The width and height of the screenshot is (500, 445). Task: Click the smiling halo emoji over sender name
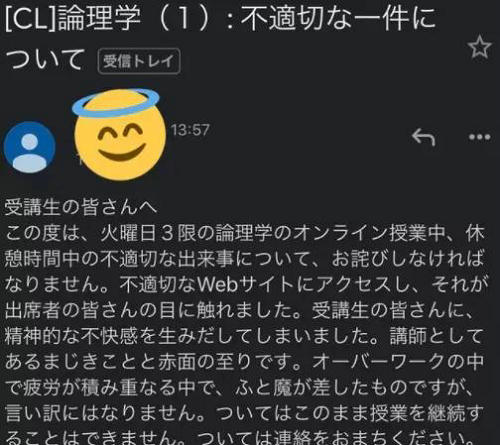point(119,133)
